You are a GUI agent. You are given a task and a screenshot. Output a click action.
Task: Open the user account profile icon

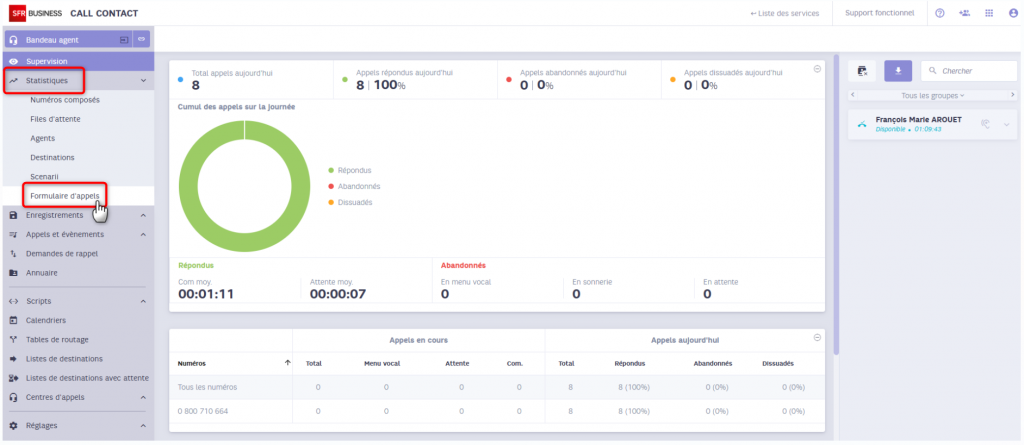[x=1013, y=13]
